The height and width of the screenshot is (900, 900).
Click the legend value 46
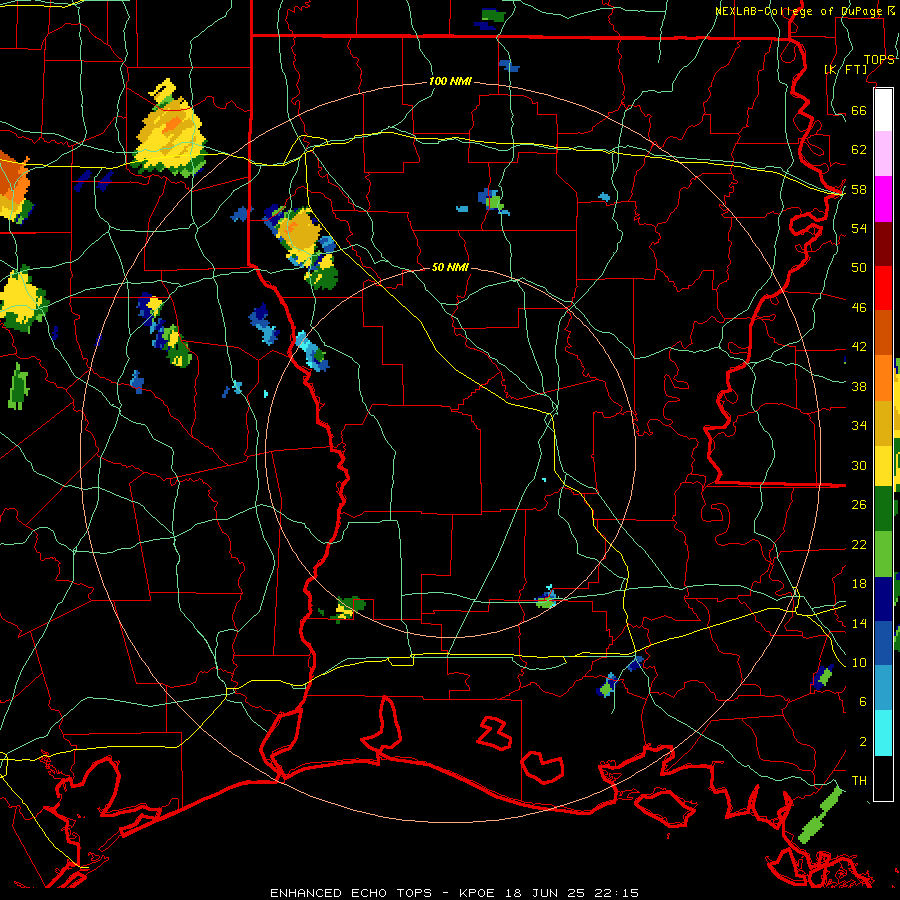pos(859,308)
